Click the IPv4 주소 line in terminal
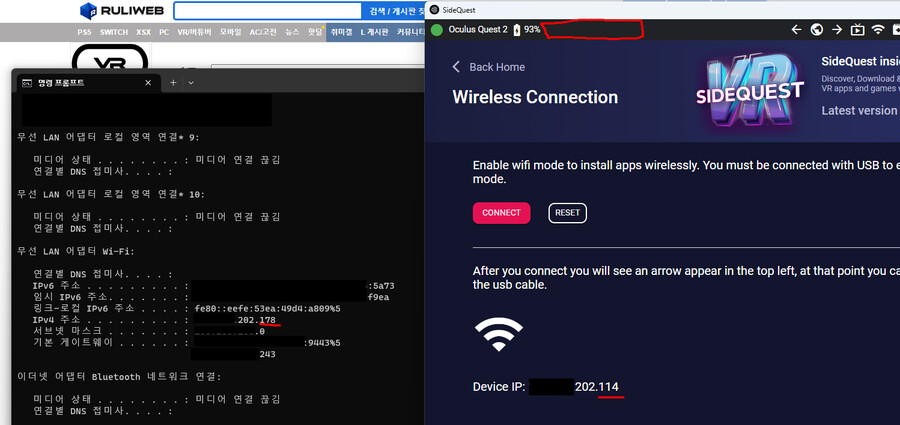This screenshot has height=425, width=900. pyautogui.click(x=155, y=320)
